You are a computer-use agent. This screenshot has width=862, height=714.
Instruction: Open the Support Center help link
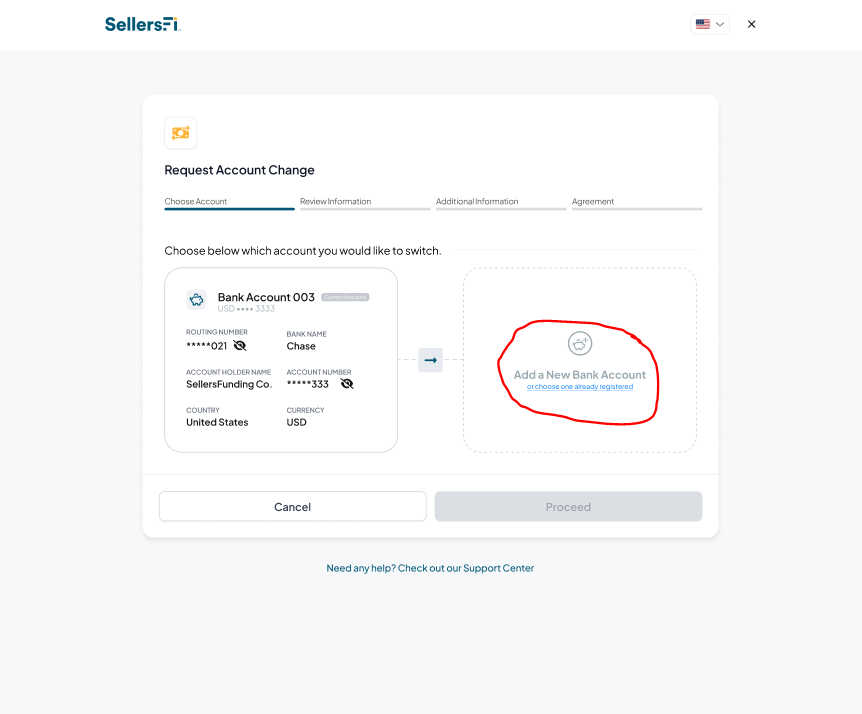coord(430,568)
